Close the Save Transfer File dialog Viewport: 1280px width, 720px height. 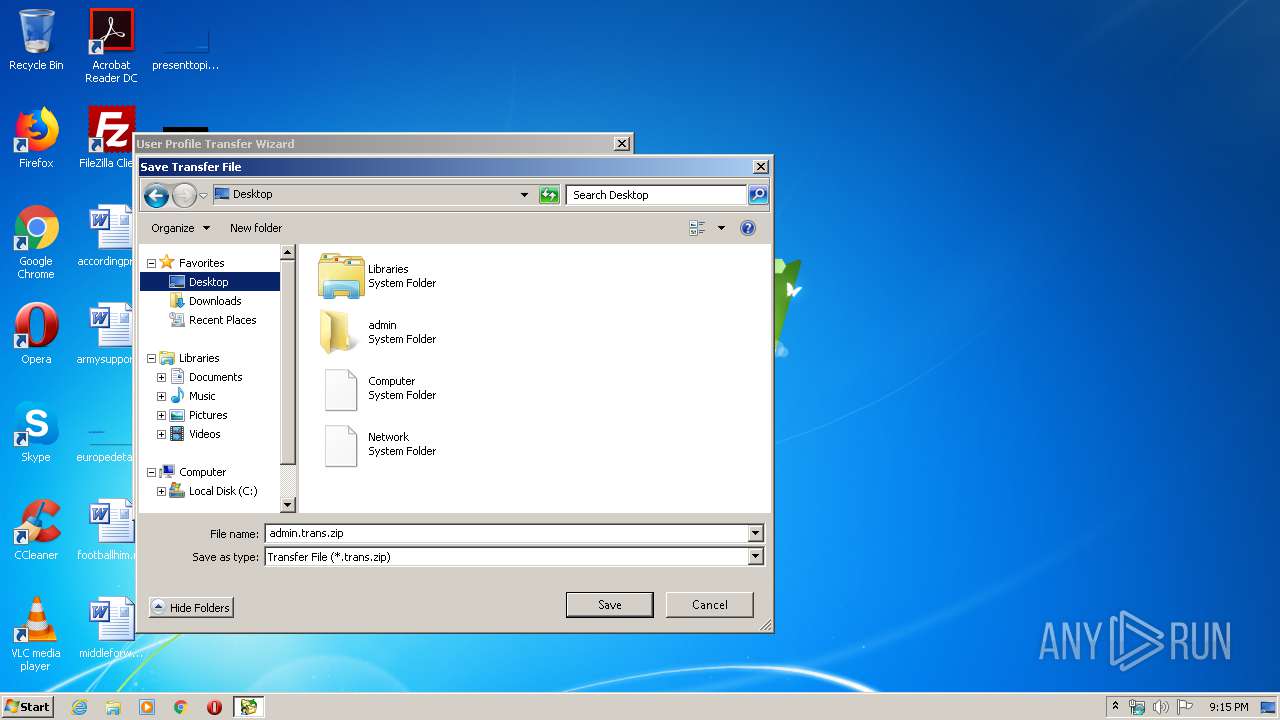coord(760,167)
